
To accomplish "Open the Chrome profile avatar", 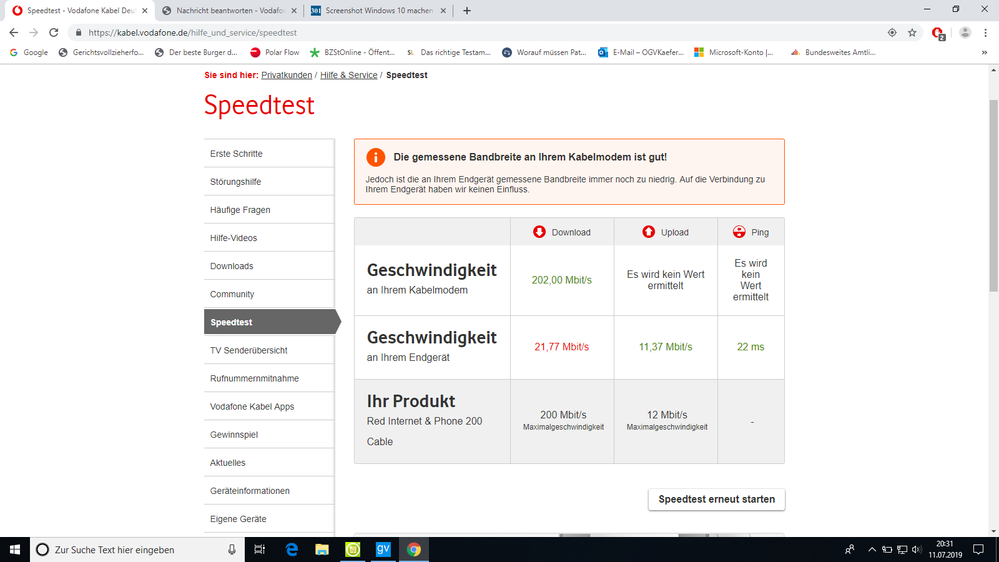I will (965, 32).
